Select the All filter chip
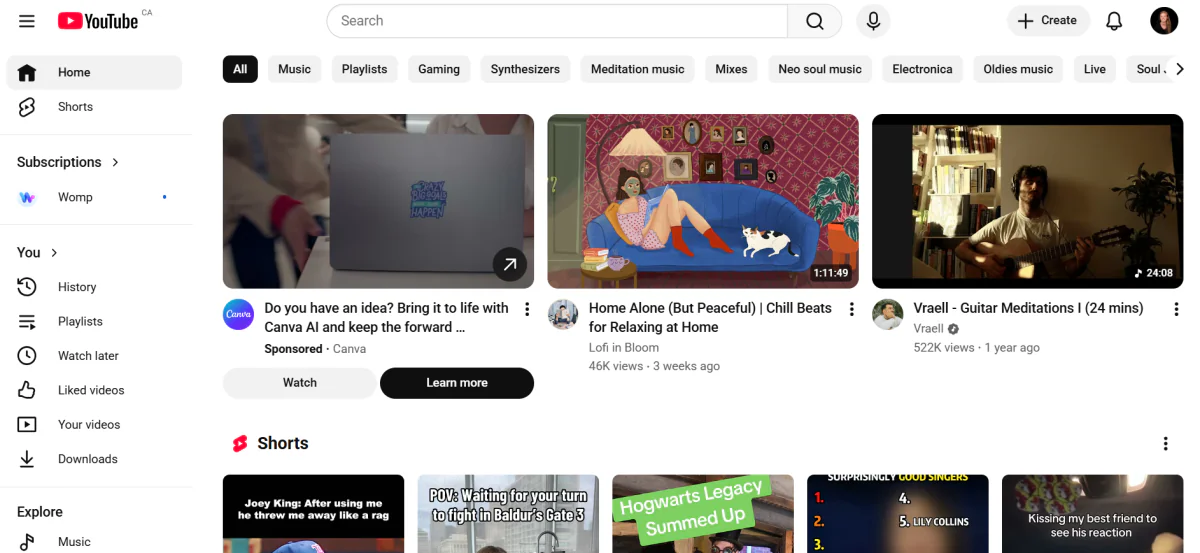1200x553 pixels. pyautogui.click(x=240, y=69)
